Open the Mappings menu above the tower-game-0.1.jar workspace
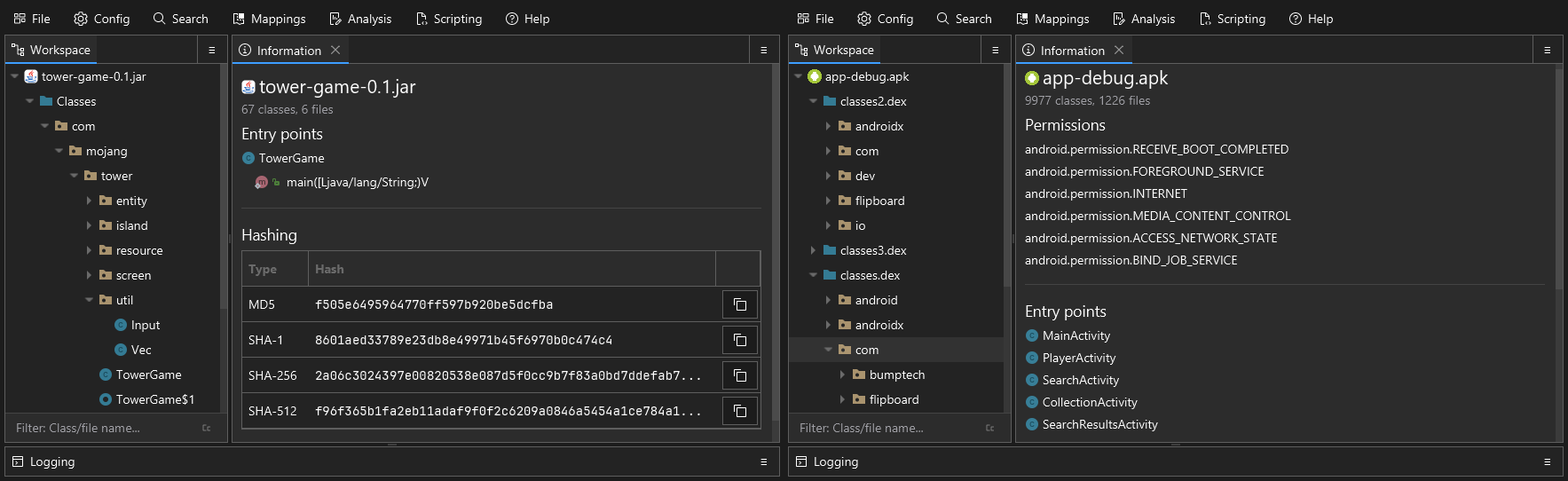The image size is (1568, 481). click(x=269, y=19)
